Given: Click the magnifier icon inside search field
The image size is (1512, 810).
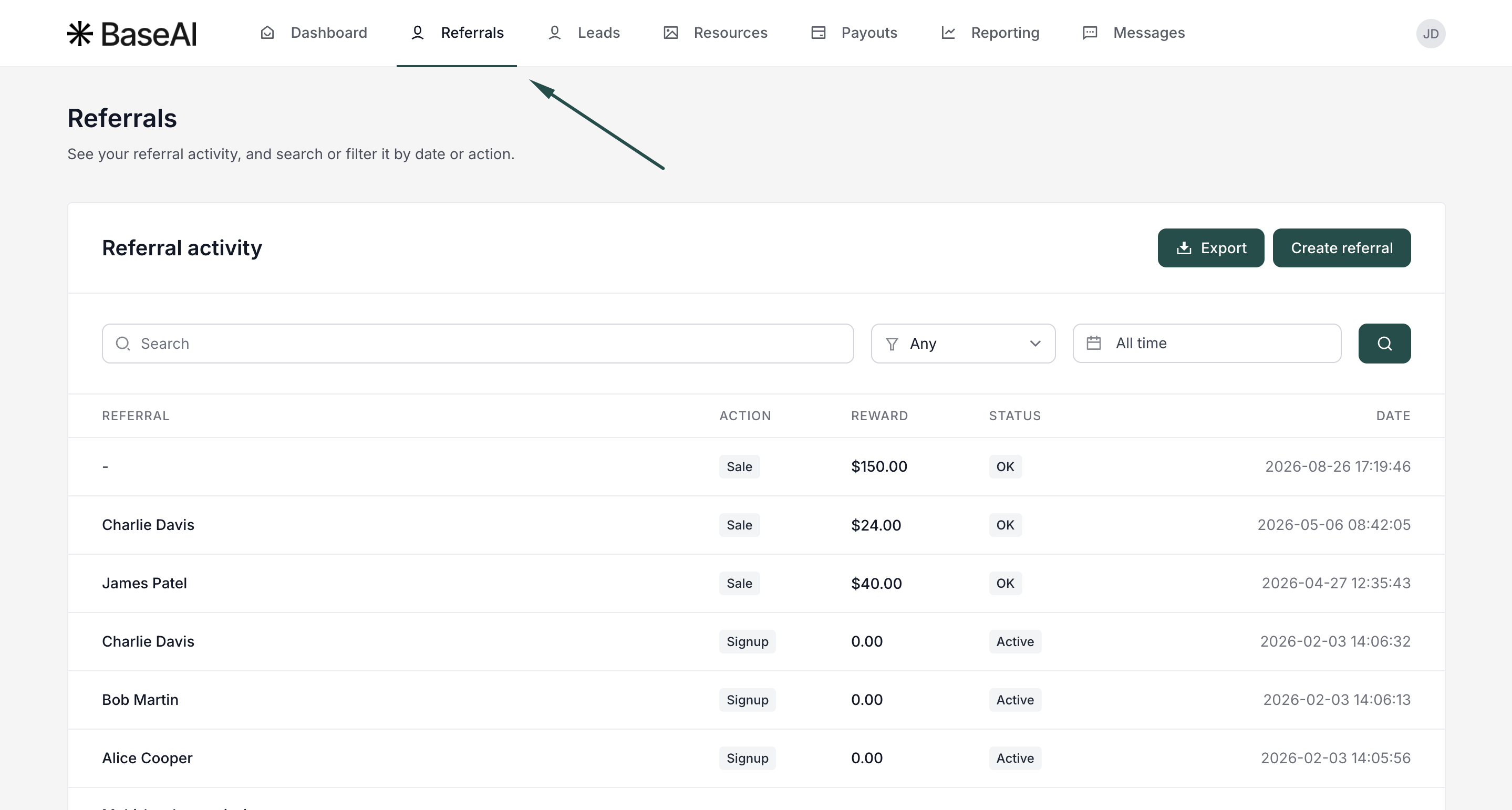Looking at the screenshot, I should pyautogui.click(x=122, y=344).
